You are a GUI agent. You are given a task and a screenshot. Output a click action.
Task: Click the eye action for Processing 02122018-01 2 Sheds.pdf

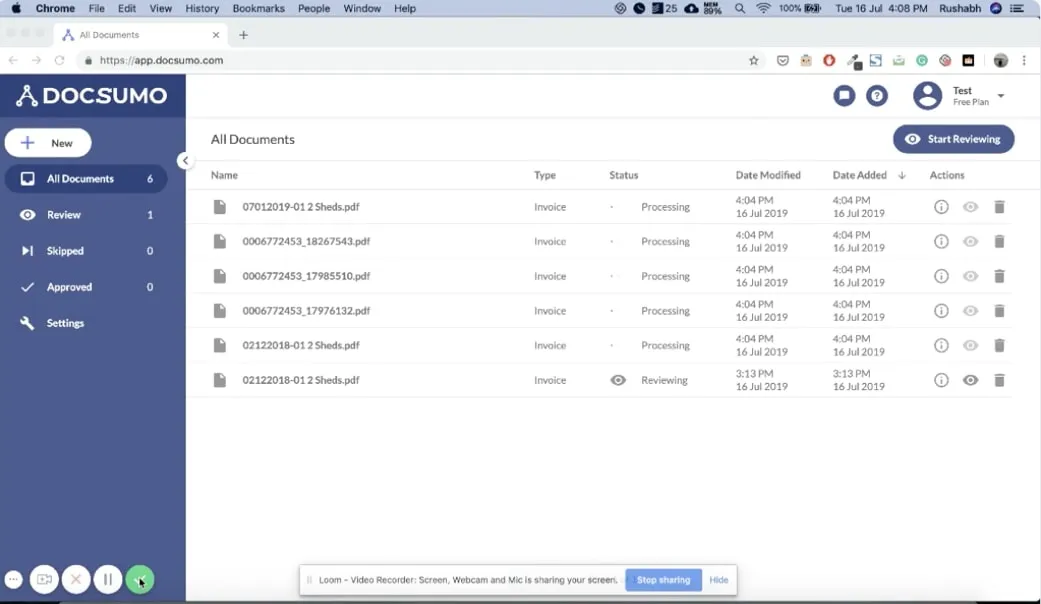970,345
